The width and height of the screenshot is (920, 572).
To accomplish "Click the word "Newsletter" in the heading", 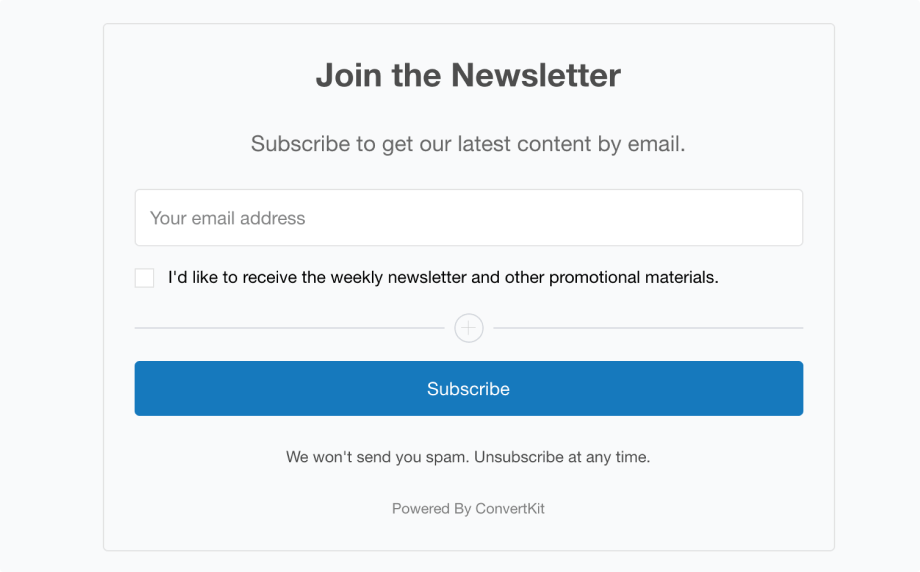I will (536, 75).
